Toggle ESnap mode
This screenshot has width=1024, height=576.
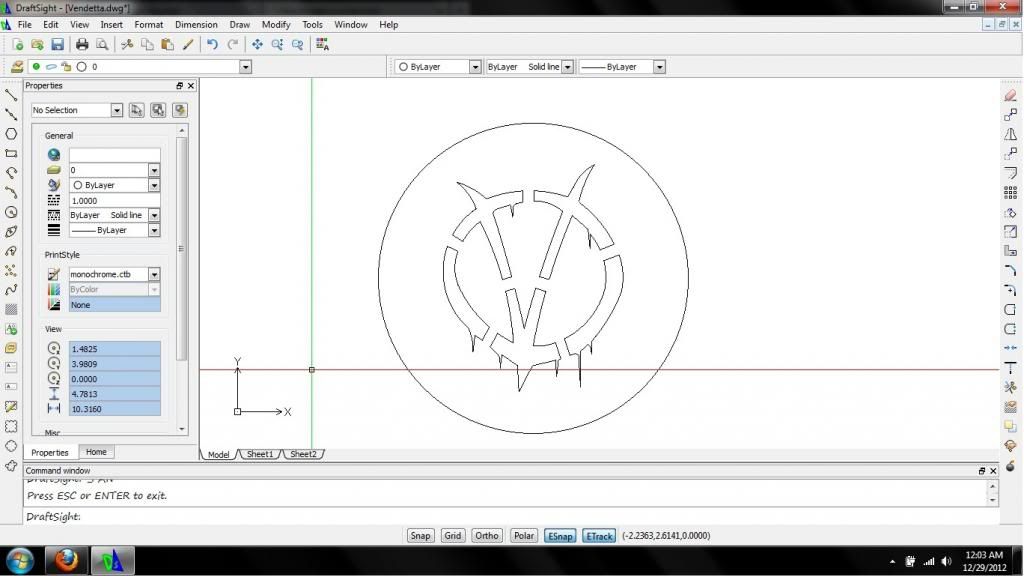560,536
